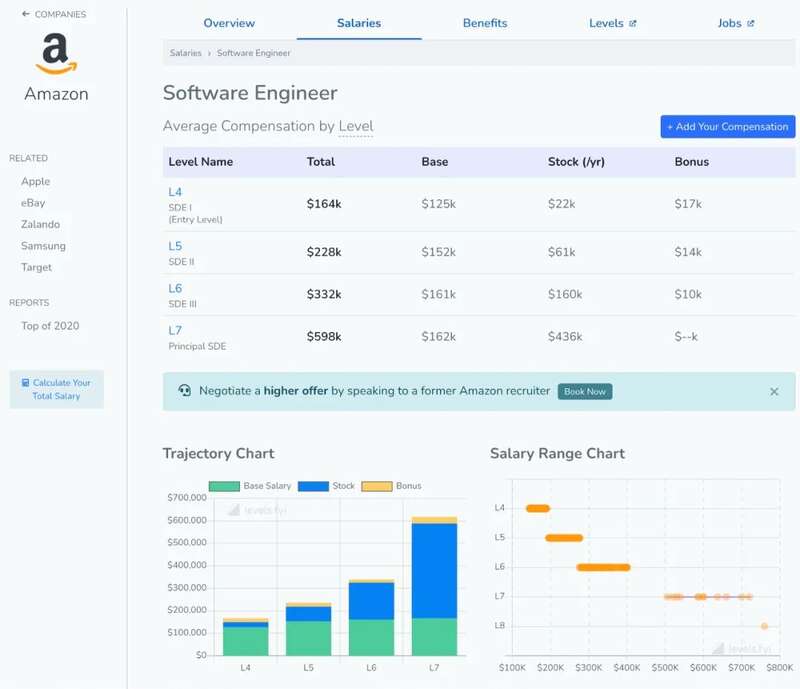Viewport: 800px width, 689px height.
Task: Close the negotiate offer banner
Action: click(x=774, y=392)
